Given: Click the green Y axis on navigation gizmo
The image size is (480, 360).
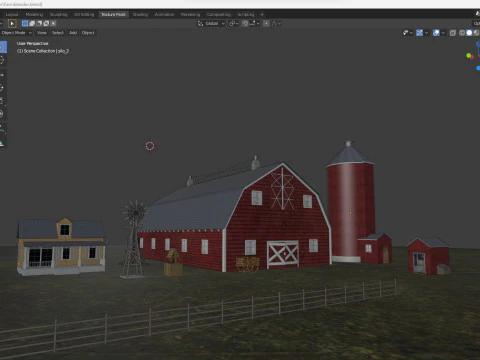Looking at the screenshot, I should 469,55.
